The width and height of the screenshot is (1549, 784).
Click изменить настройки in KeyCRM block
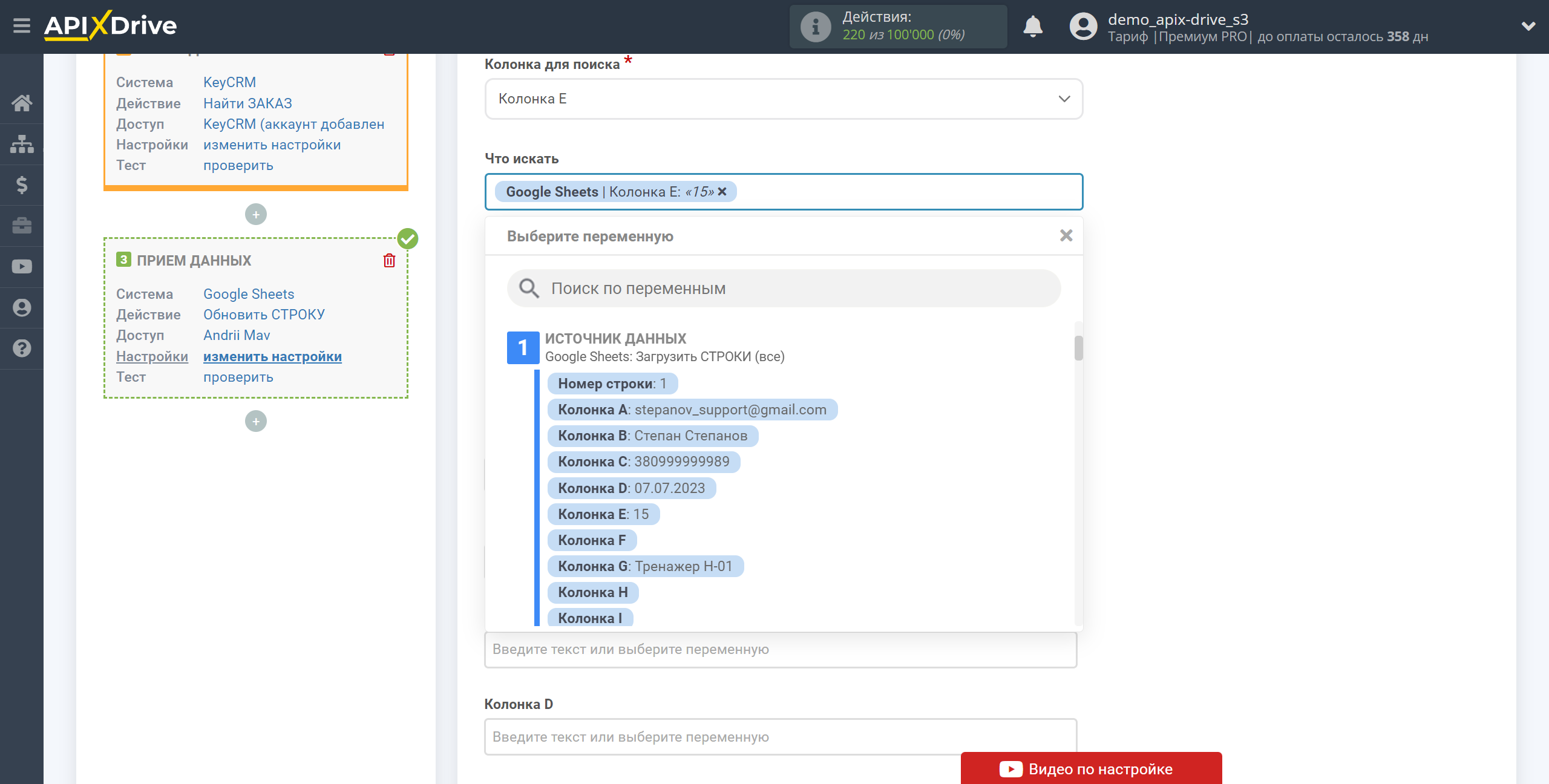tap(272, 145)
